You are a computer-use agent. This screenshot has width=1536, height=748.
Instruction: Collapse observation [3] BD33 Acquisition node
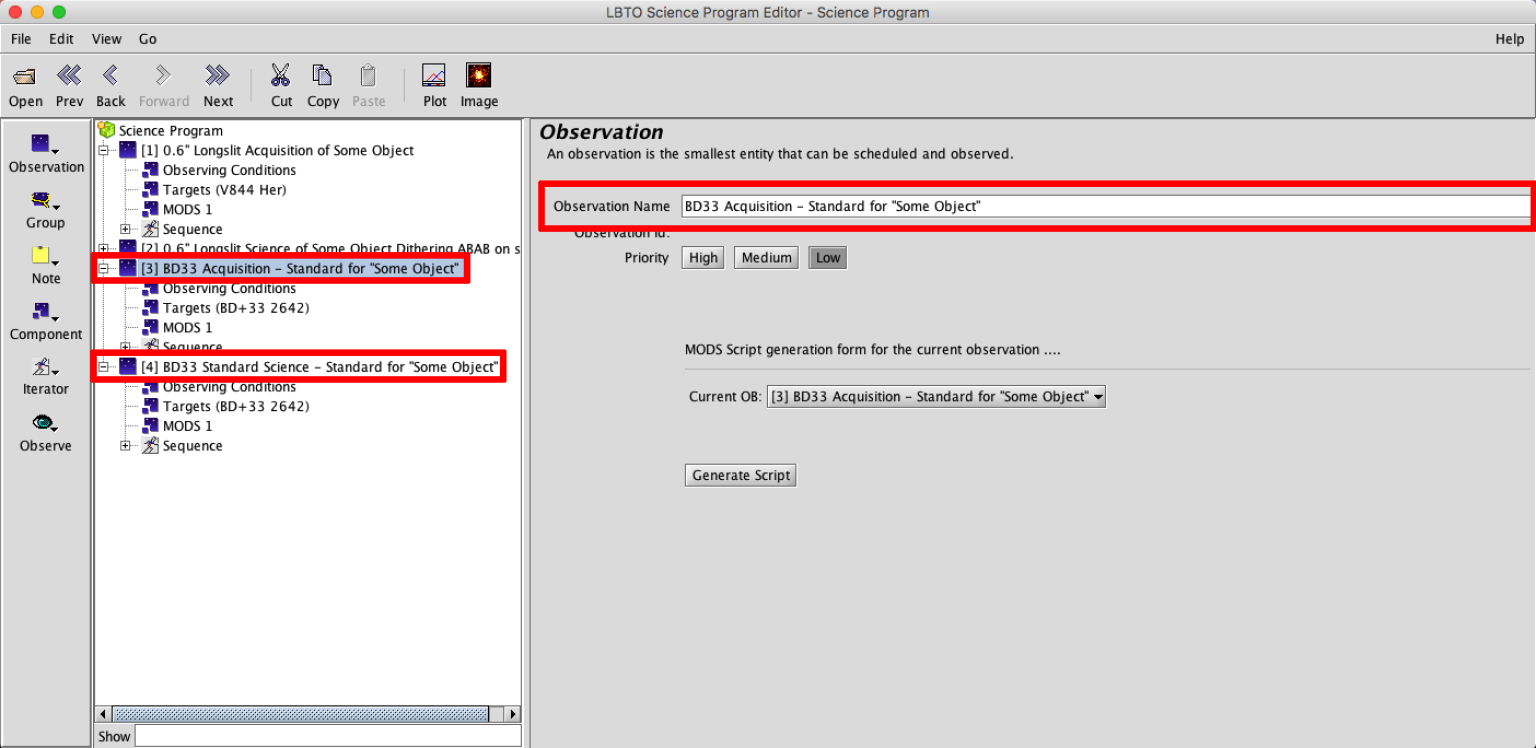(x=103, y=268)
